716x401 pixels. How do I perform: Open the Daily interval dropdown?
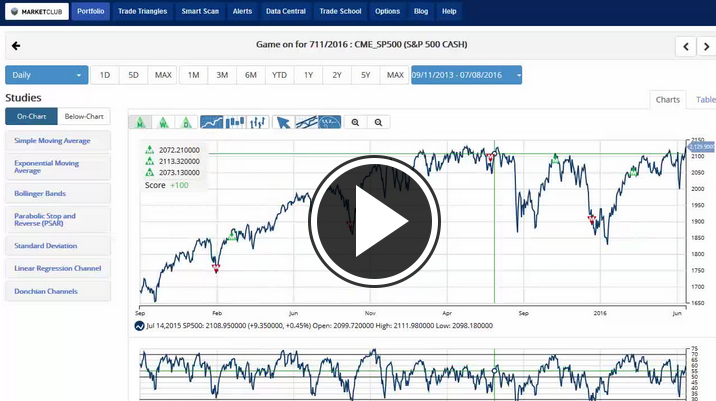coord(47,75)
